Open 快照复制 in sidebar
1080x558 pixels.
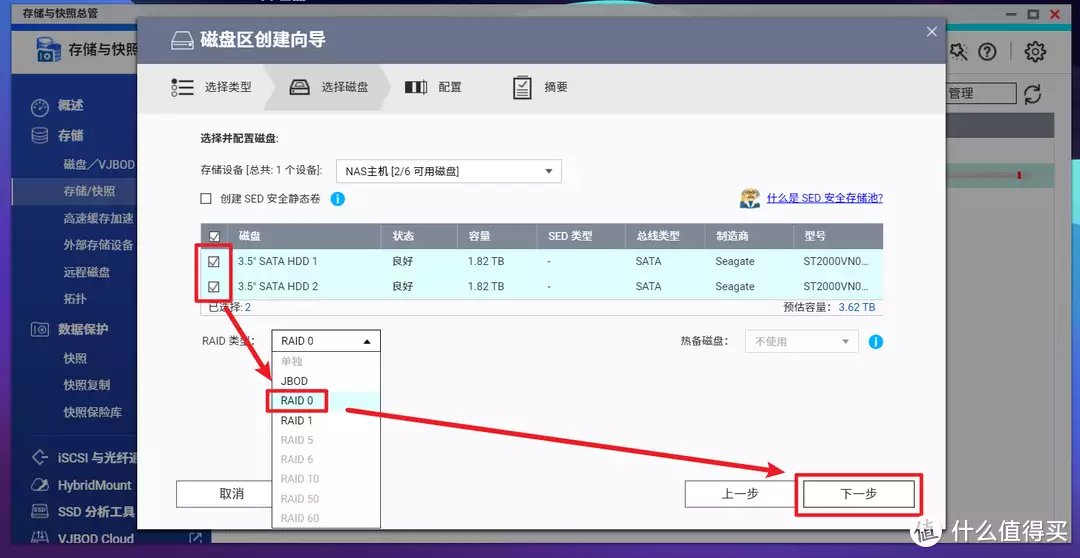pos(87,385)
